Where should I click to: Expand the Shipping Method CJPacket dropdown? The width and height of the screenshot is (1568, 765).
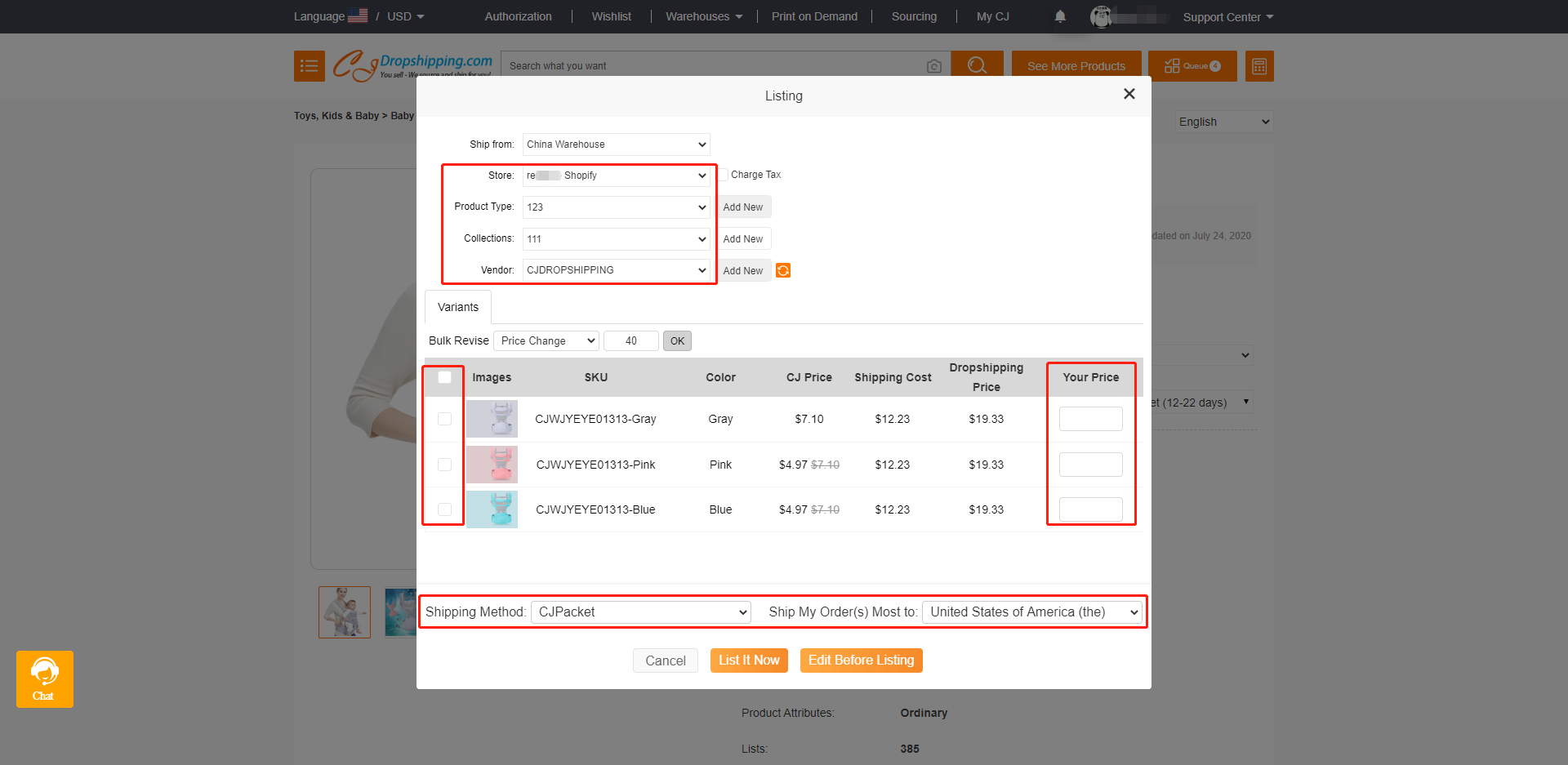[x=641, y=612]
